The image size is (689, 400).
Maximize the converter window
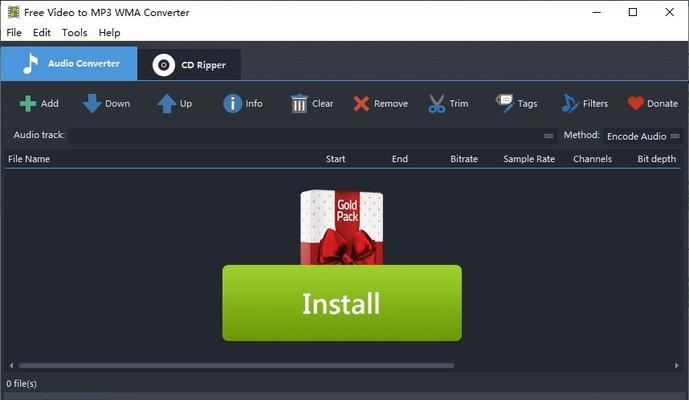(x=633, y=12)
